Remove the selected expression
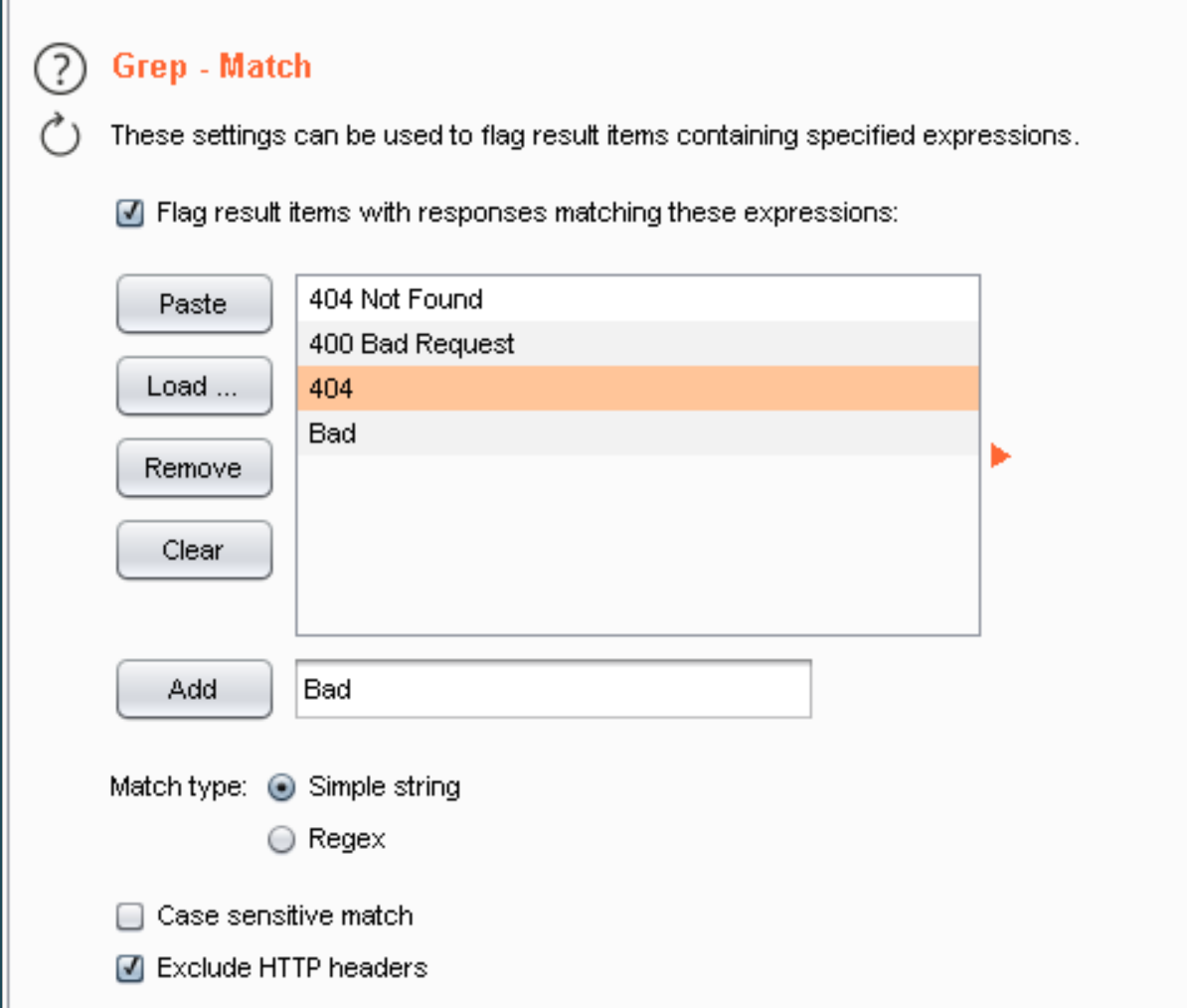The width and height of the screenshot is (1187, 1008). tap(194, 467)
